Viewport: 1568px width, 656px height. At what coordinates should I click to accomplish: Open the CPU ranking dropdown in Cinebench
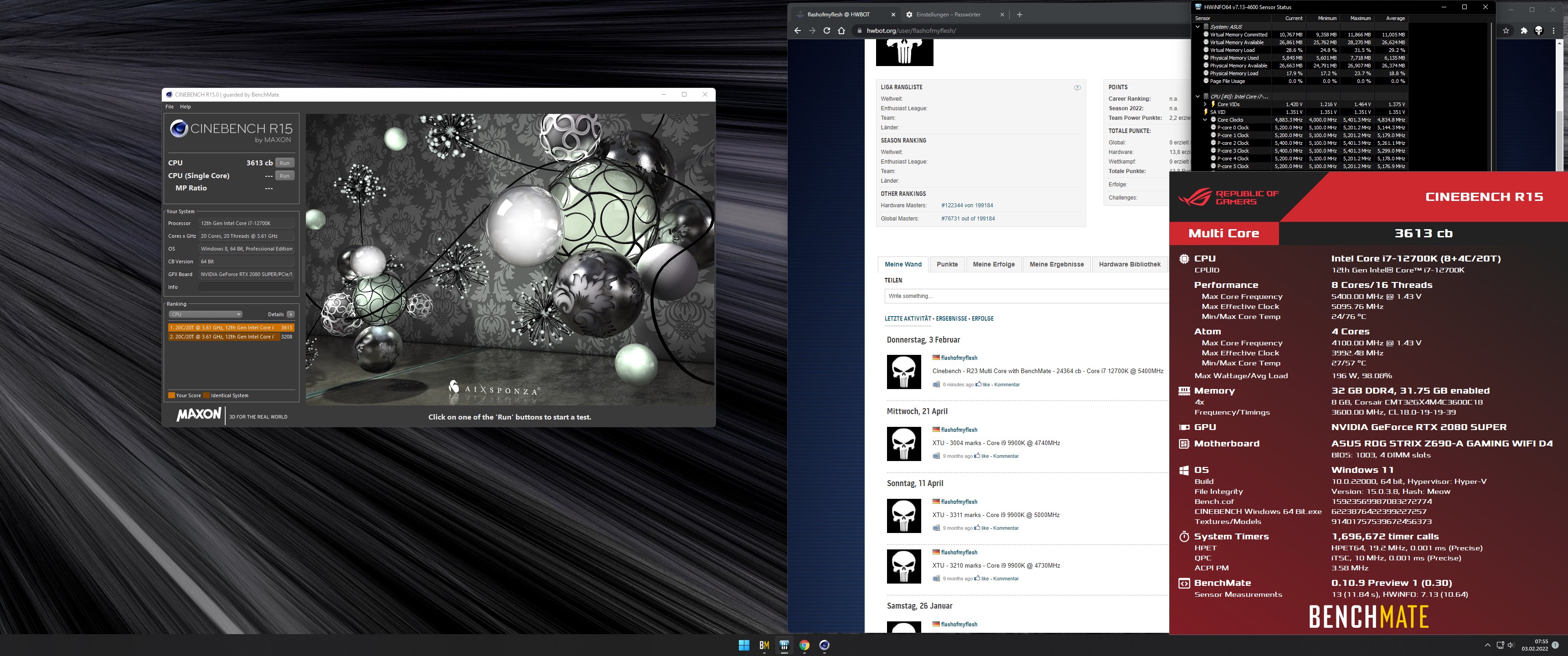point(205,315)
